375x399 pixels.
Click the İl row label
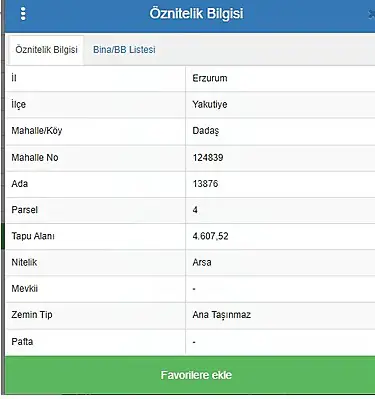click(14, 78)
